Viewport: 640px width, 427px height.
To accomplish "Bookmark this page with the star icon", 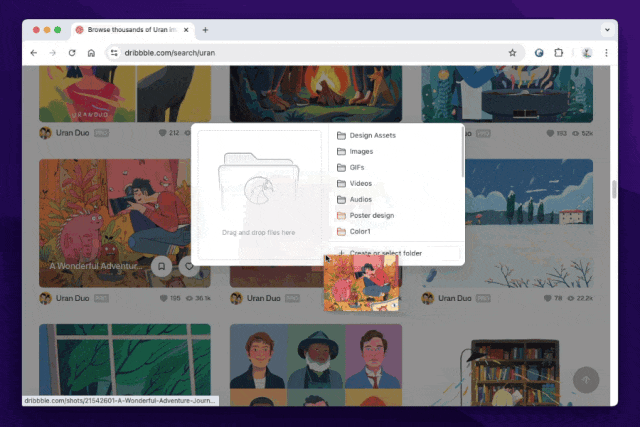I will (512, 53).
